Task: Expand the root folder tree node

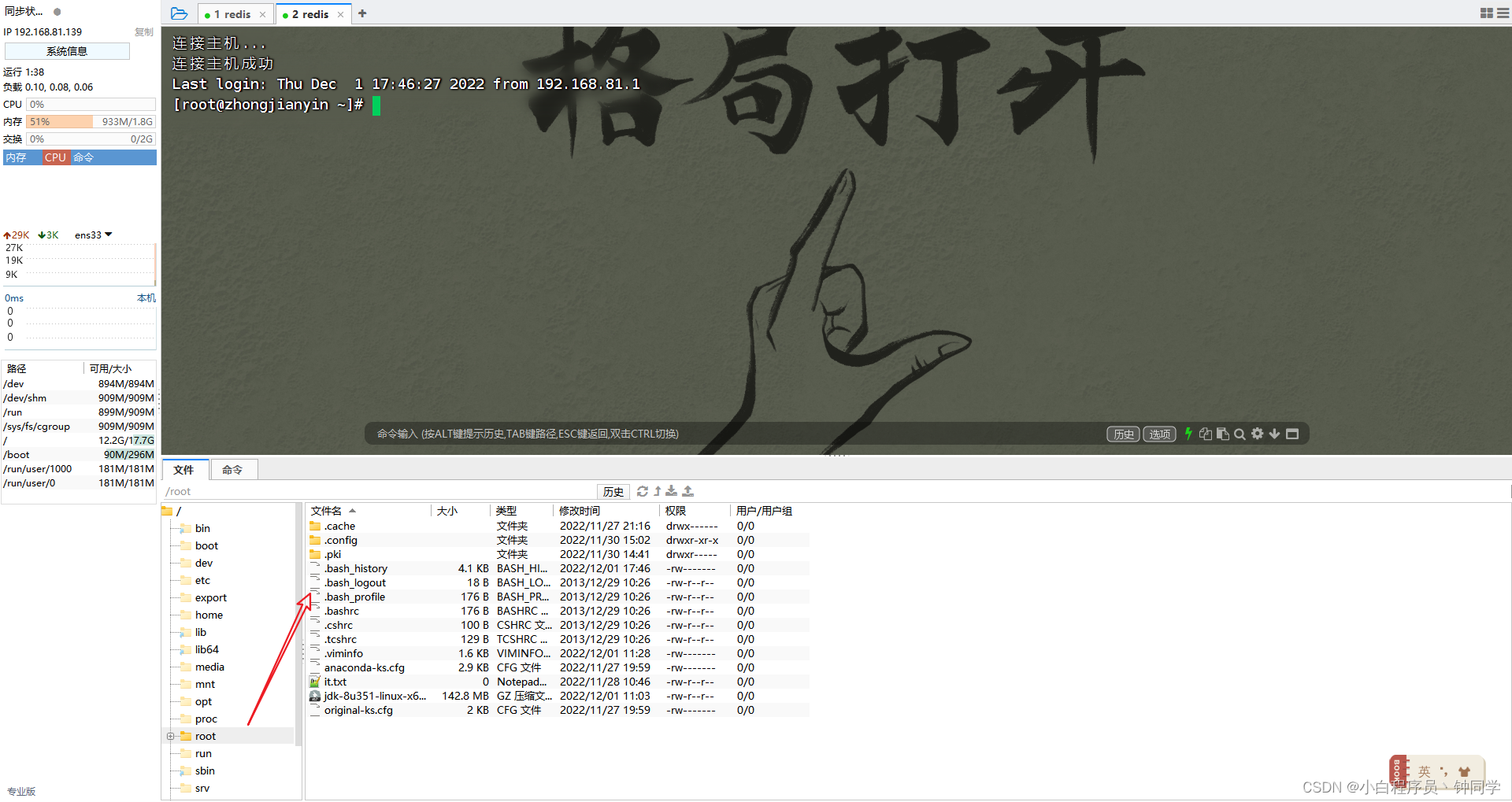Action: point(170,736)
